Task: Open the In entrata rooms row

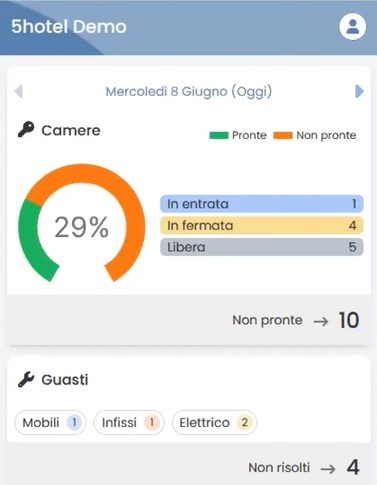Action: (x=262, y=204)
